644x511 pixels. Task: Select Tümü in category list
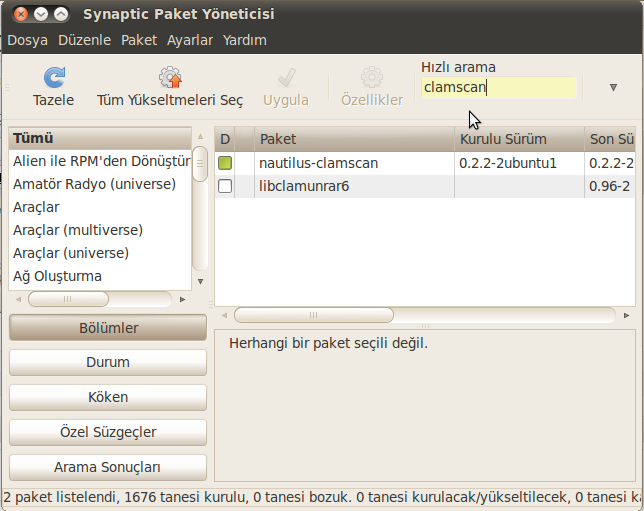click(100, 138)
